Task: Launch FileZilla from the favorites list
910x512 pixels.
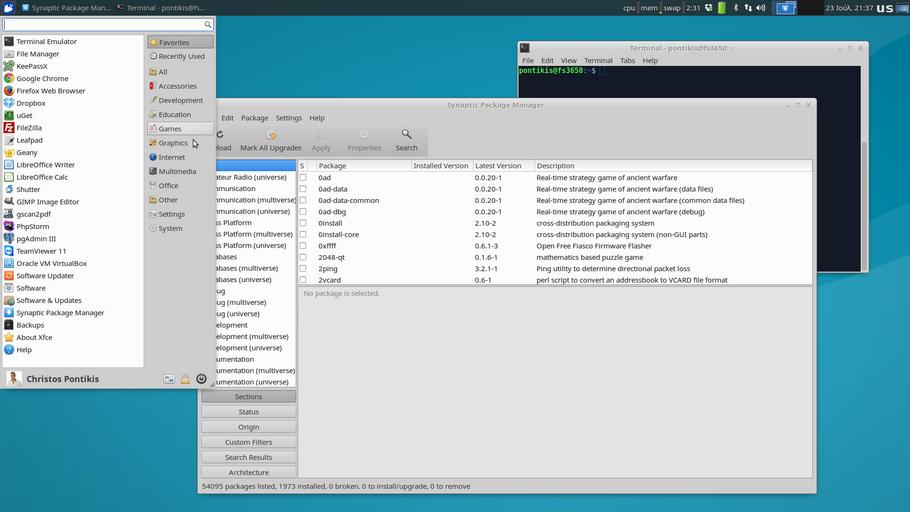Action: pos(29,128)
